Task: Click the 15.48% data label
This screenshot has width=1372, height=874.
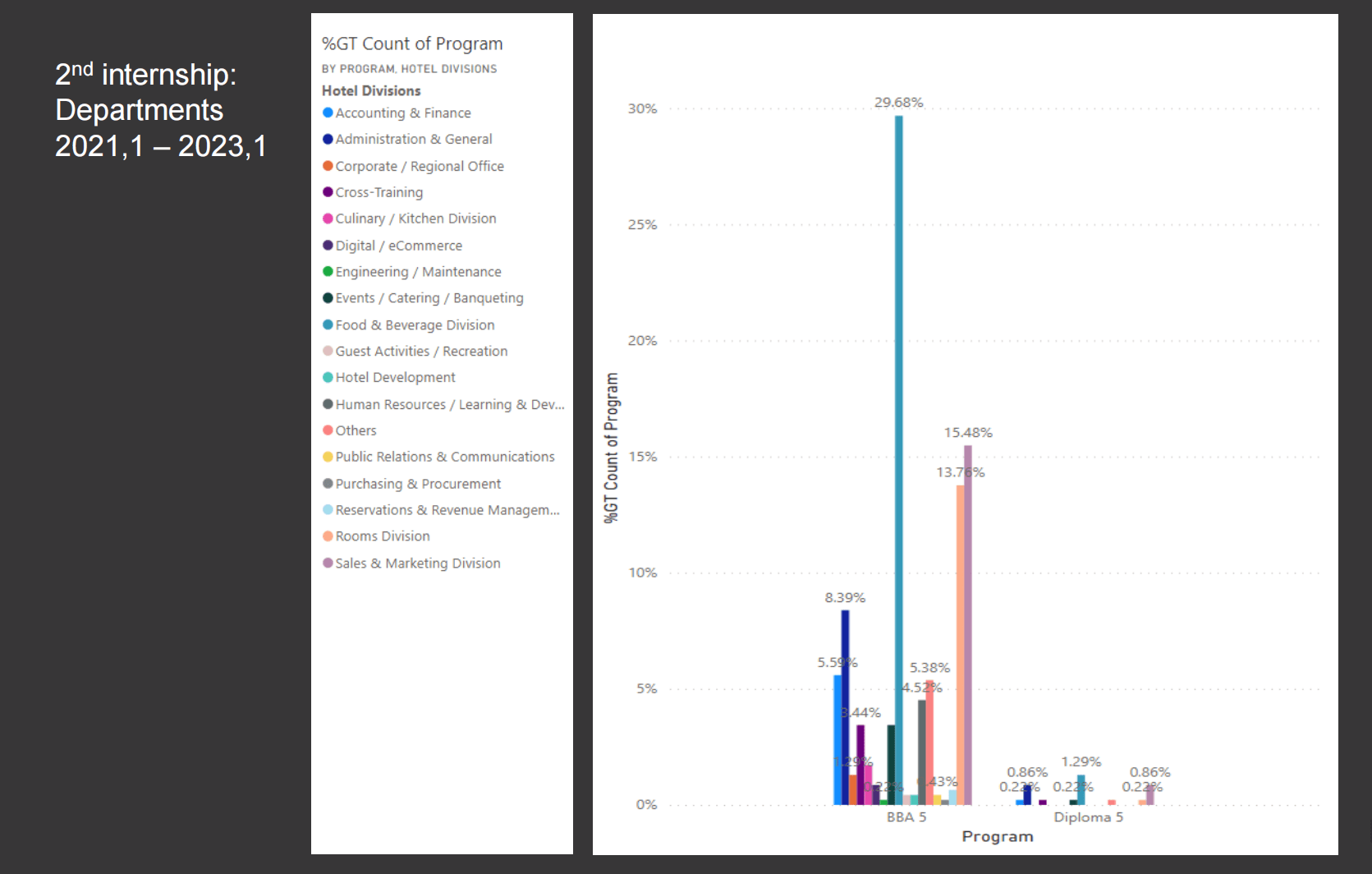Action: [968, 433]
